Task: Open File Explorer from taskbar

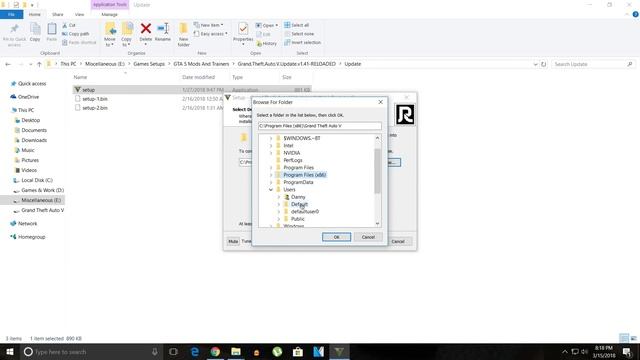Action: [236, 351]
